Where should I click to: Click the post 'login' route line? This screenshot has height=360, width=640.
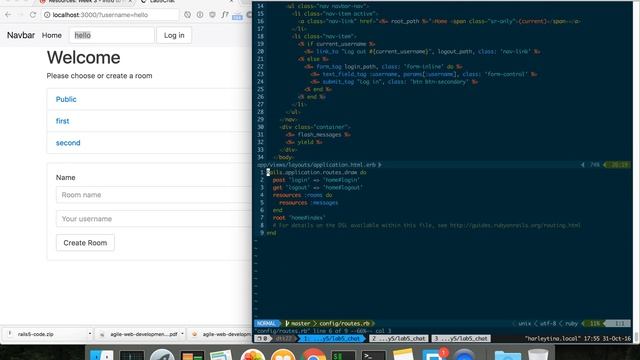[316, 180]
